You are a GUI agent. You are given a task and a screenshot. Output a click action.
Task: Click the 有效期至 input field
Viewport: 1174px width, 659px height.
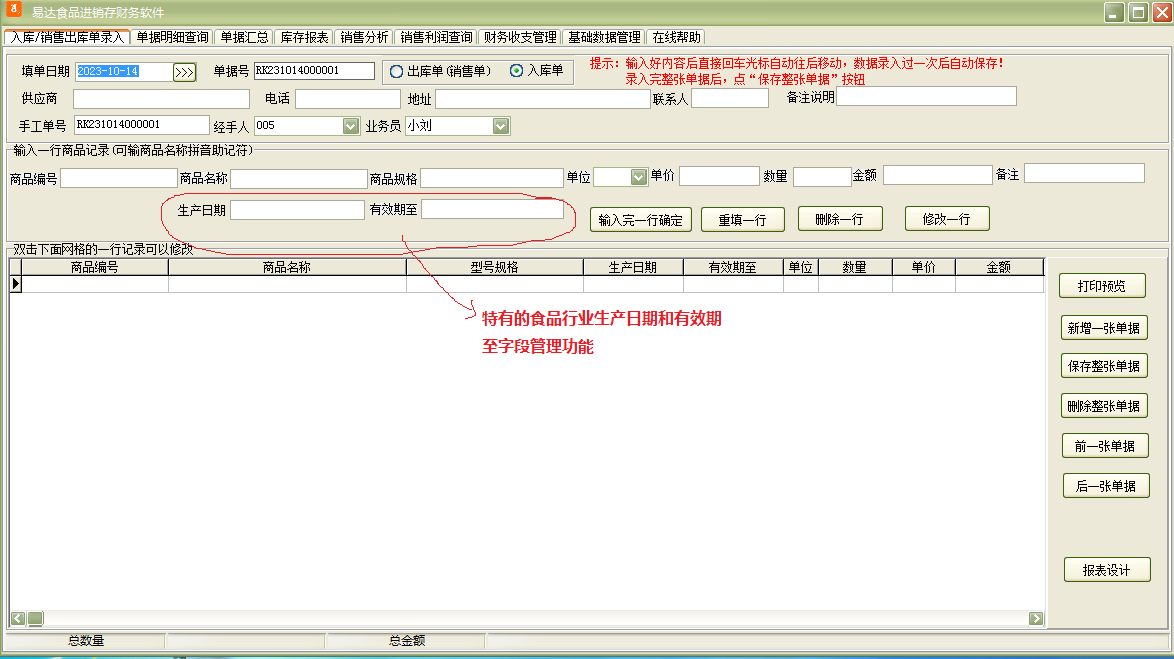coord(493,209)
